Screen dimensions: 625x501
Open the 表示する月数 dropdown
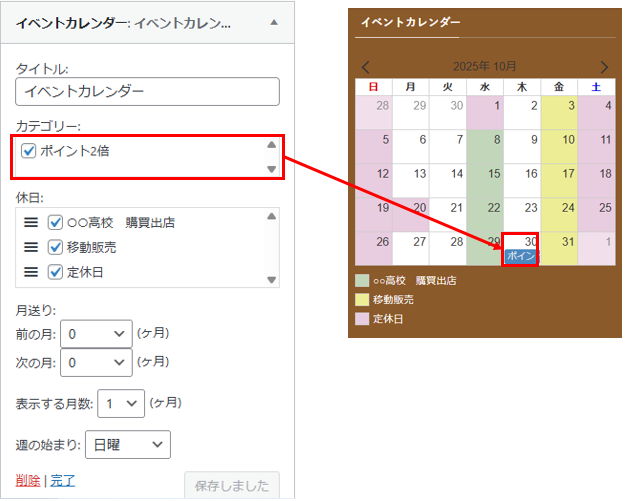point(121,403)
